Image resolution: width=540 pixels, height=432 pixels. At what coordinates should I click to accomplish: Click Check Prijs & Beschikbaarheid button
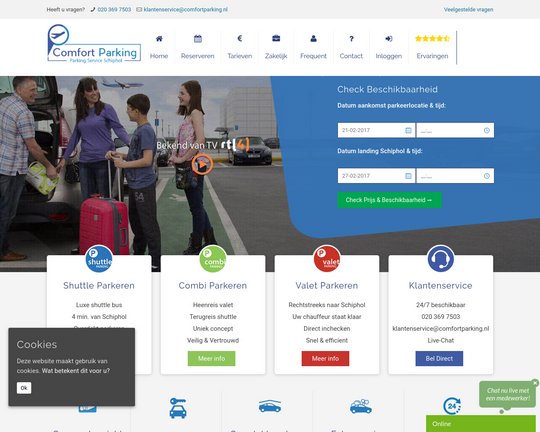389,200
